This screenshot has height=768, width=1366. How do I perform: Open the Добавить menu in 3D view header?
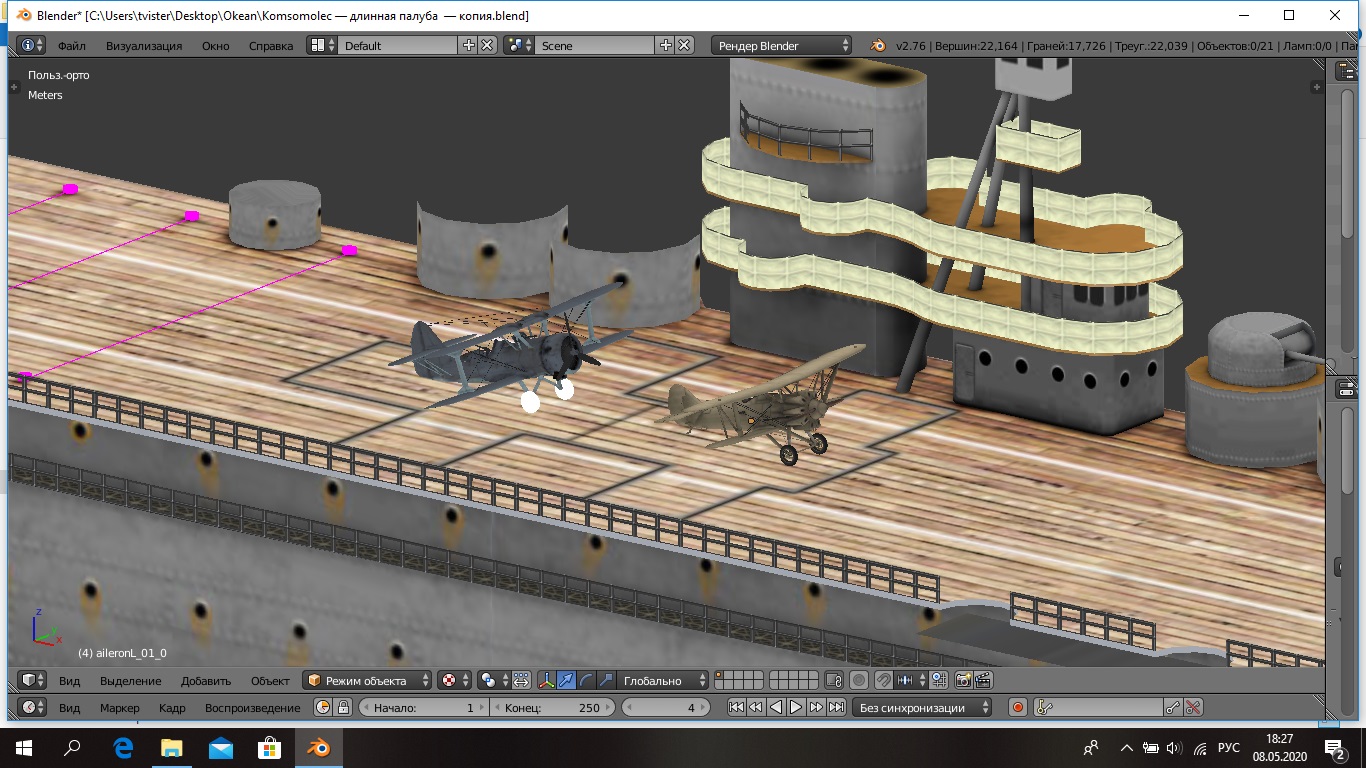(205, 680)
